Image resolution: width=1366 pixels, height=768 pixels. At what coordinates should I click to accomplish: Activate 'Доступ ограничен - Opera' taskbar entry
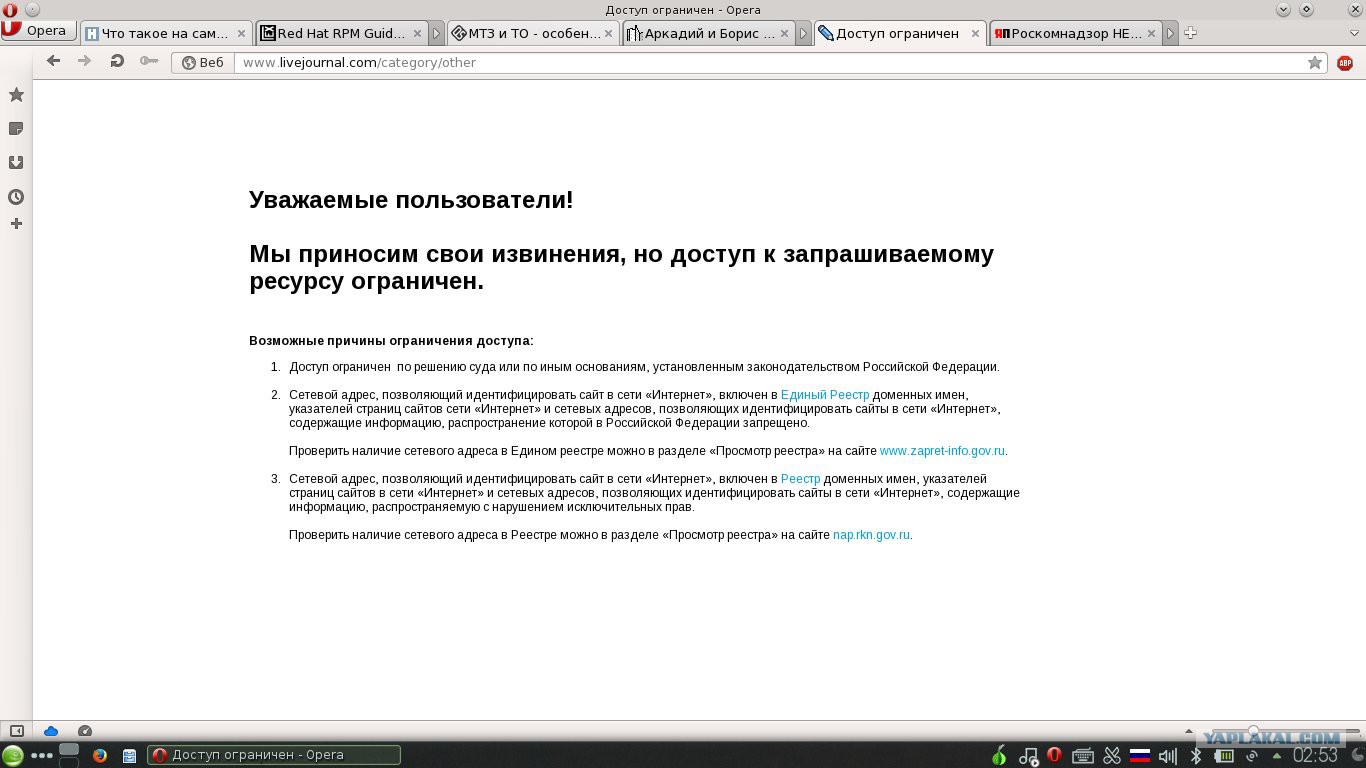pos(274,755)
